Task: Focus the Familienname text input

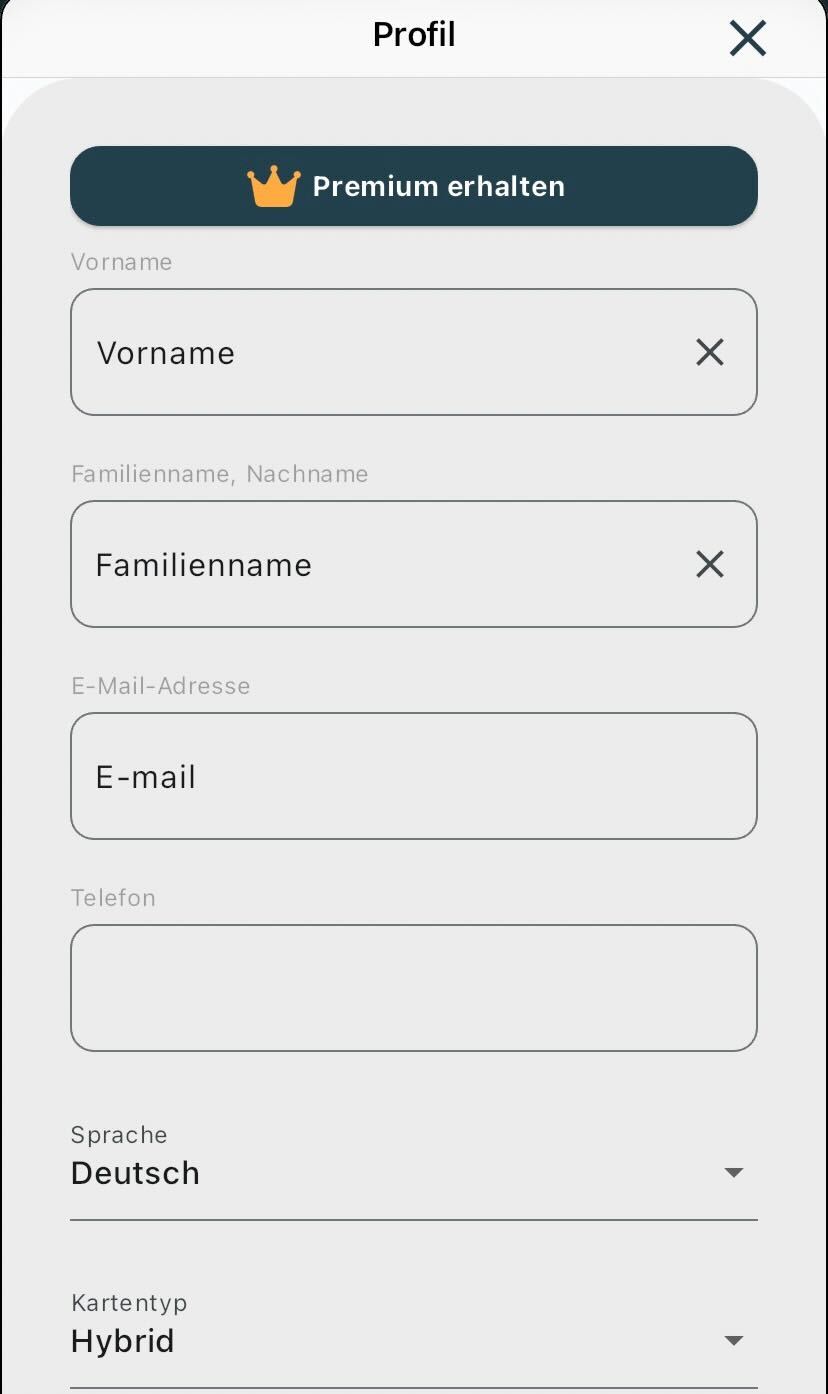Action: point(380,564)
